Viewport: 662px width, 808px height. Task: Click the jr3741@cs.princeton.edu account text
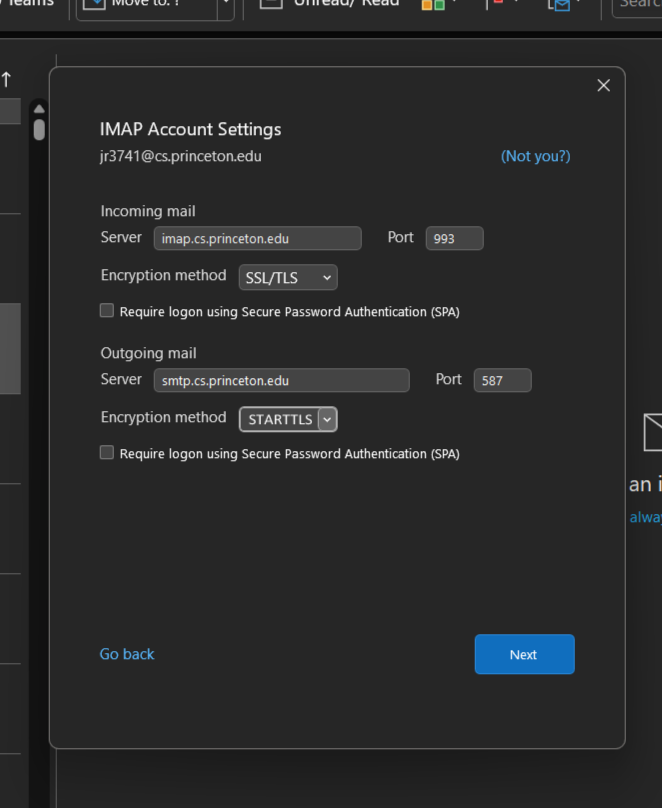pyautogui.click(x=180, y=156)
